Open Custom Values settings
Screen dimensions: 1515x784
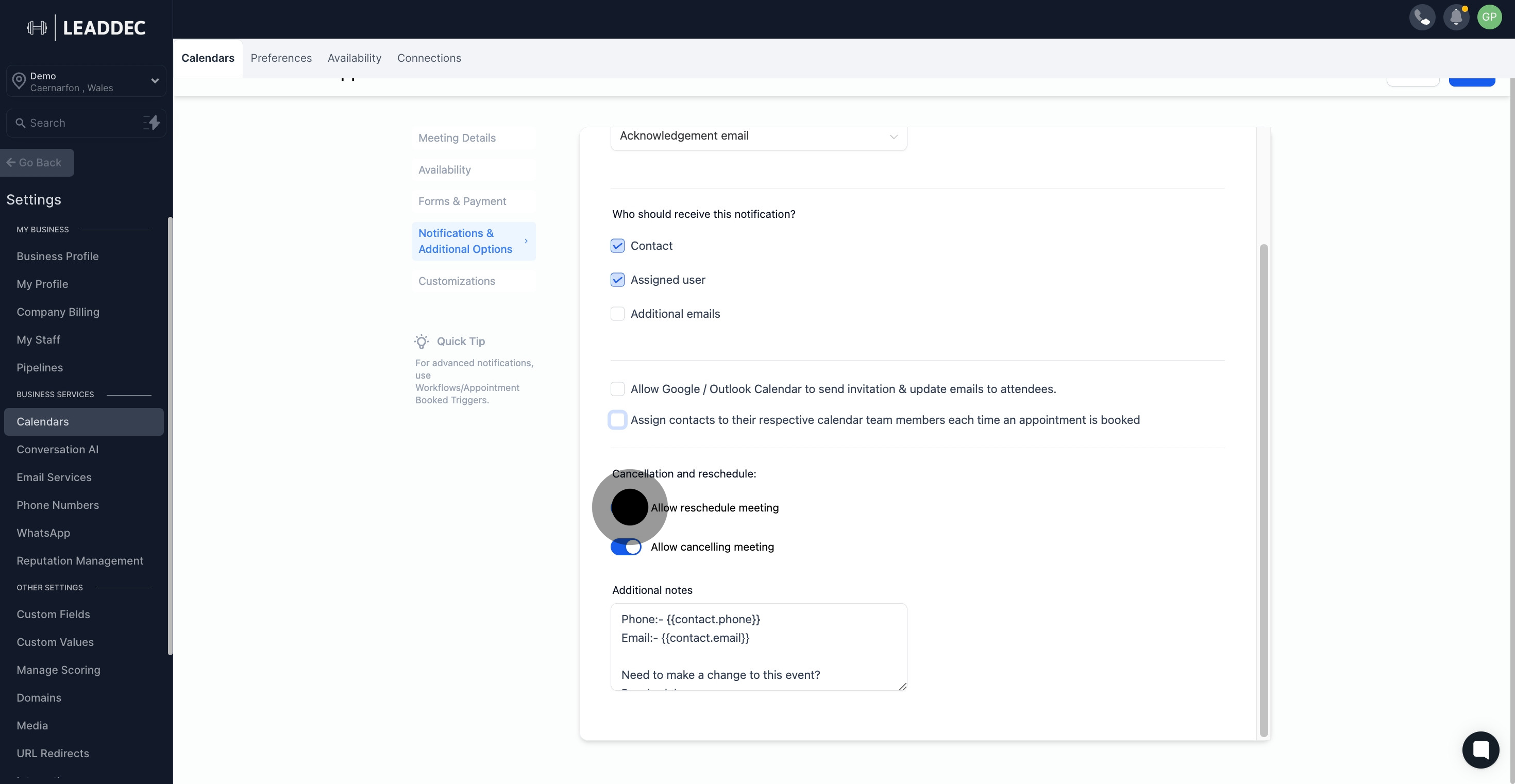[x=55, y=642]
